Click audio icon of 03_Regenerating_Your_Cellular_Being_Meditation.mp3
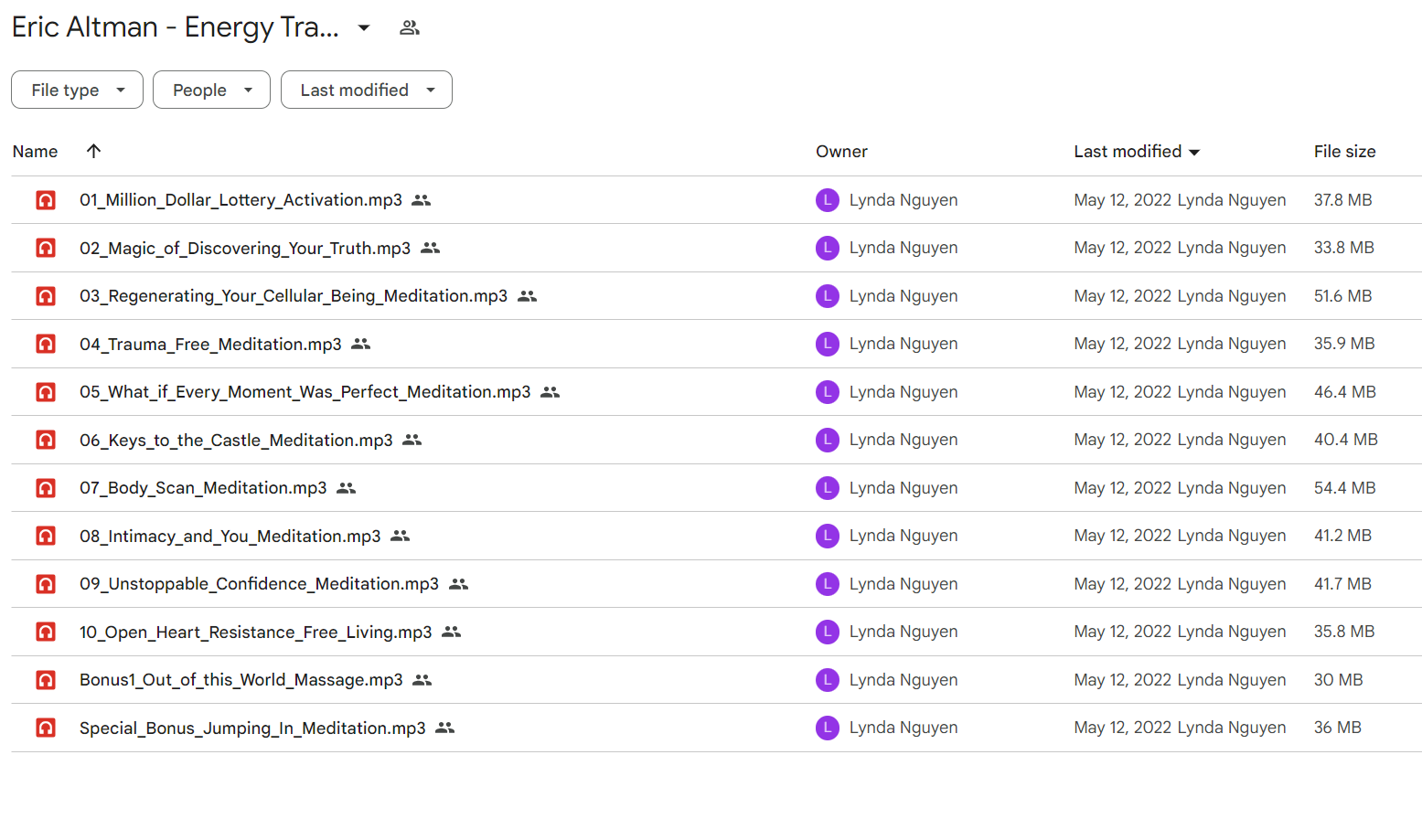This screenshot has height=840, width=1422. [x=46, y=296]
